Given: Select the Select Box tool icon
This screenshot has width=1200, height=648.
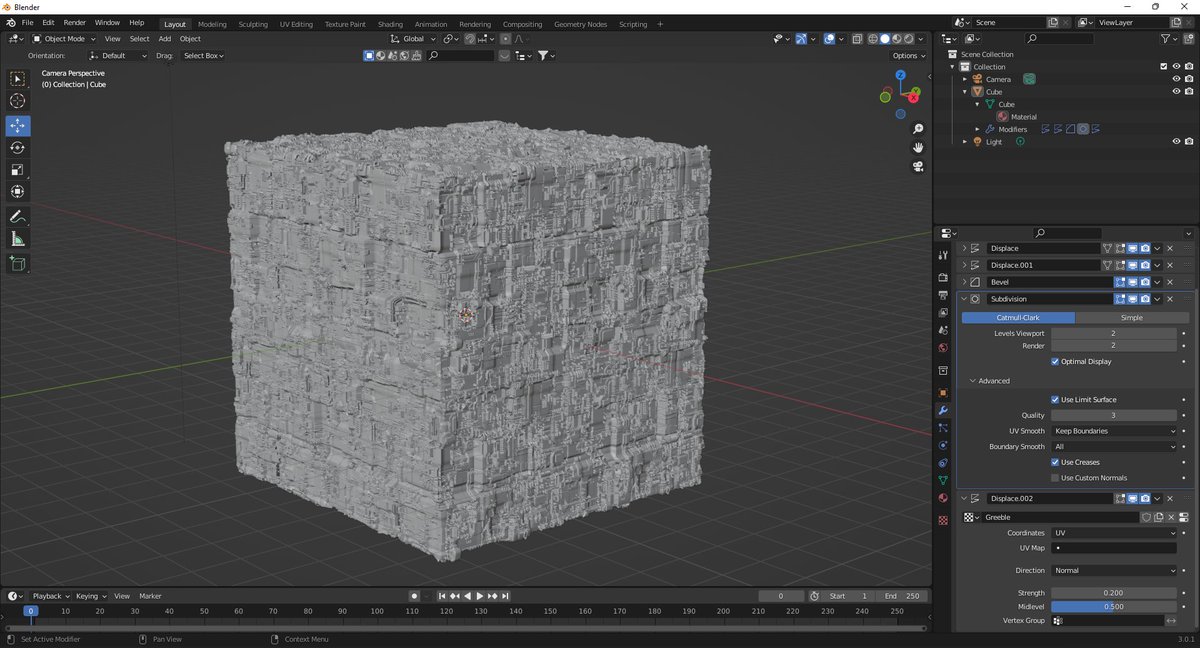Looking at the screenshot, I should pyautogui.click(x=18, y=79).
